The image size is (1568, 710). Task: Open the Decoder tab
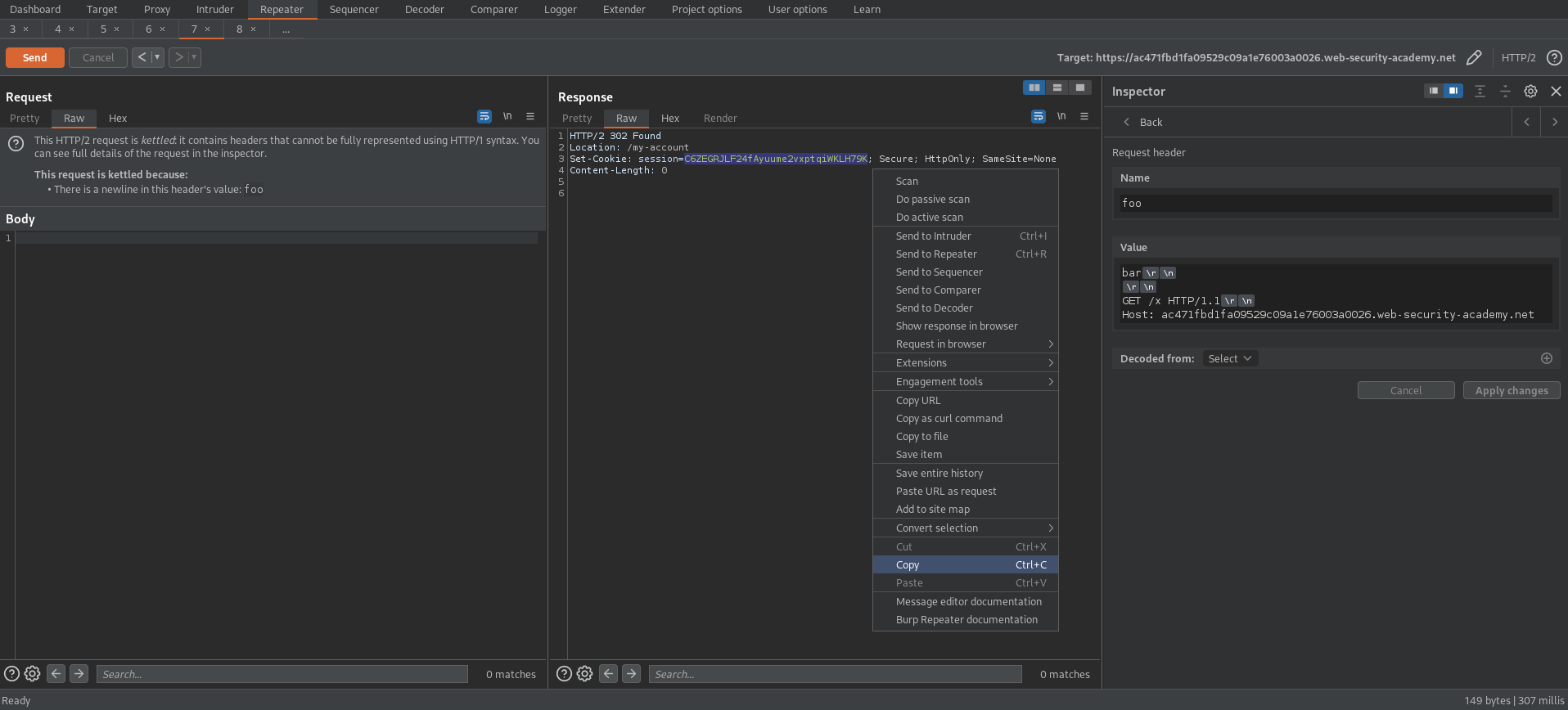424,9
